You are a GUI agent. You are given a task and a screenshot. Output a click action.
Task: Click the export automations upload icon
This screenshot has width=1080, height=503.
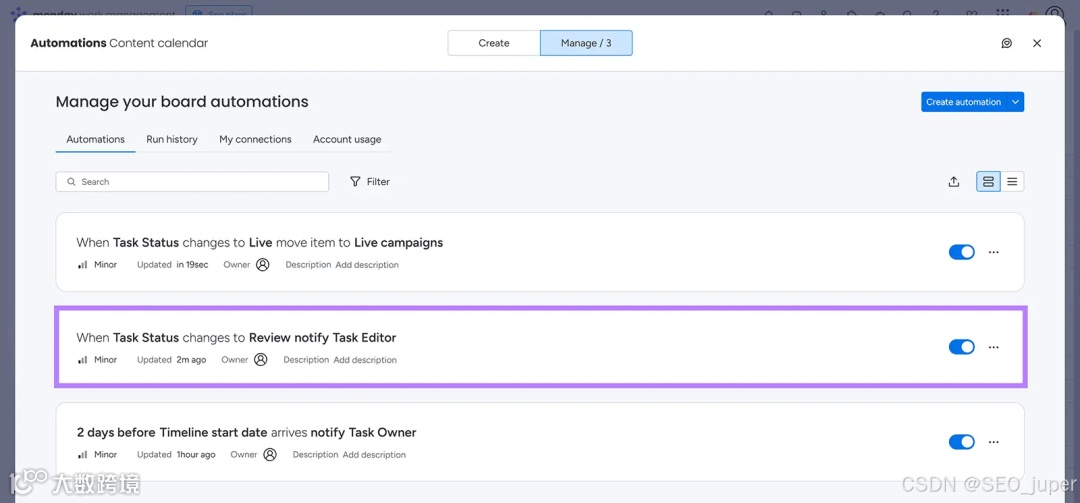point(954,182)
